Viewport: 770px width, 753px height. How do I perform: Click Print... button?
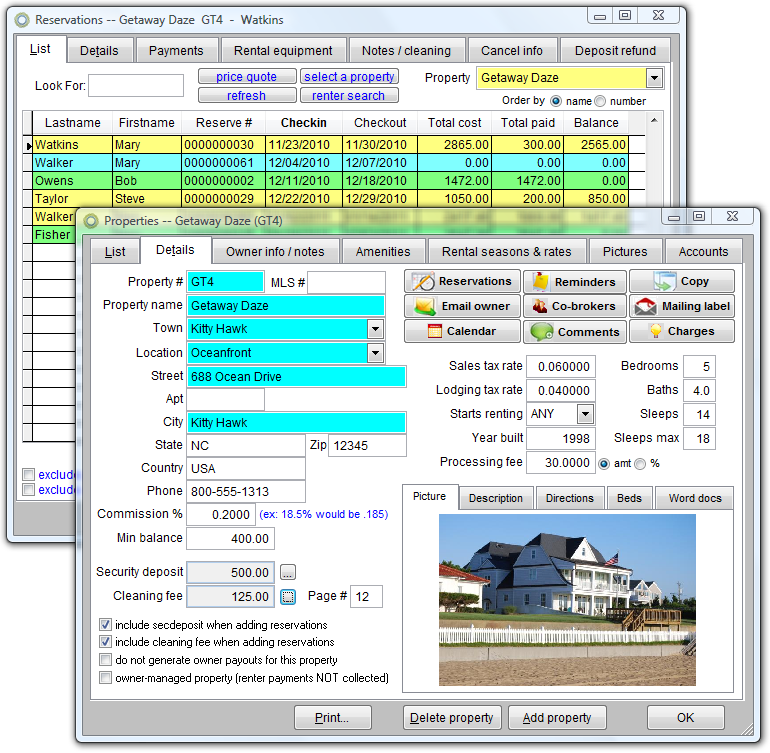click(332, 718)
